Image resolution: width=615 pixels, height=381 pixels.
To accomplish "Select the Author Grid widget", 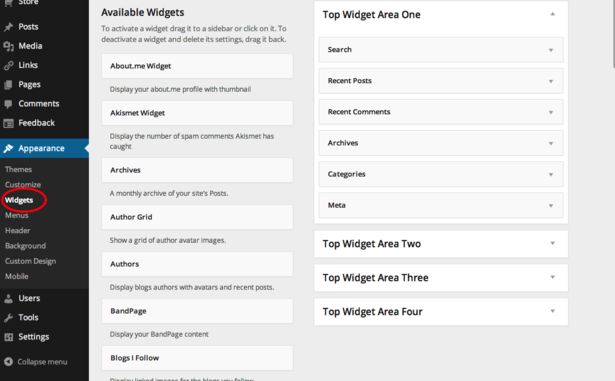I will [197, 217].
